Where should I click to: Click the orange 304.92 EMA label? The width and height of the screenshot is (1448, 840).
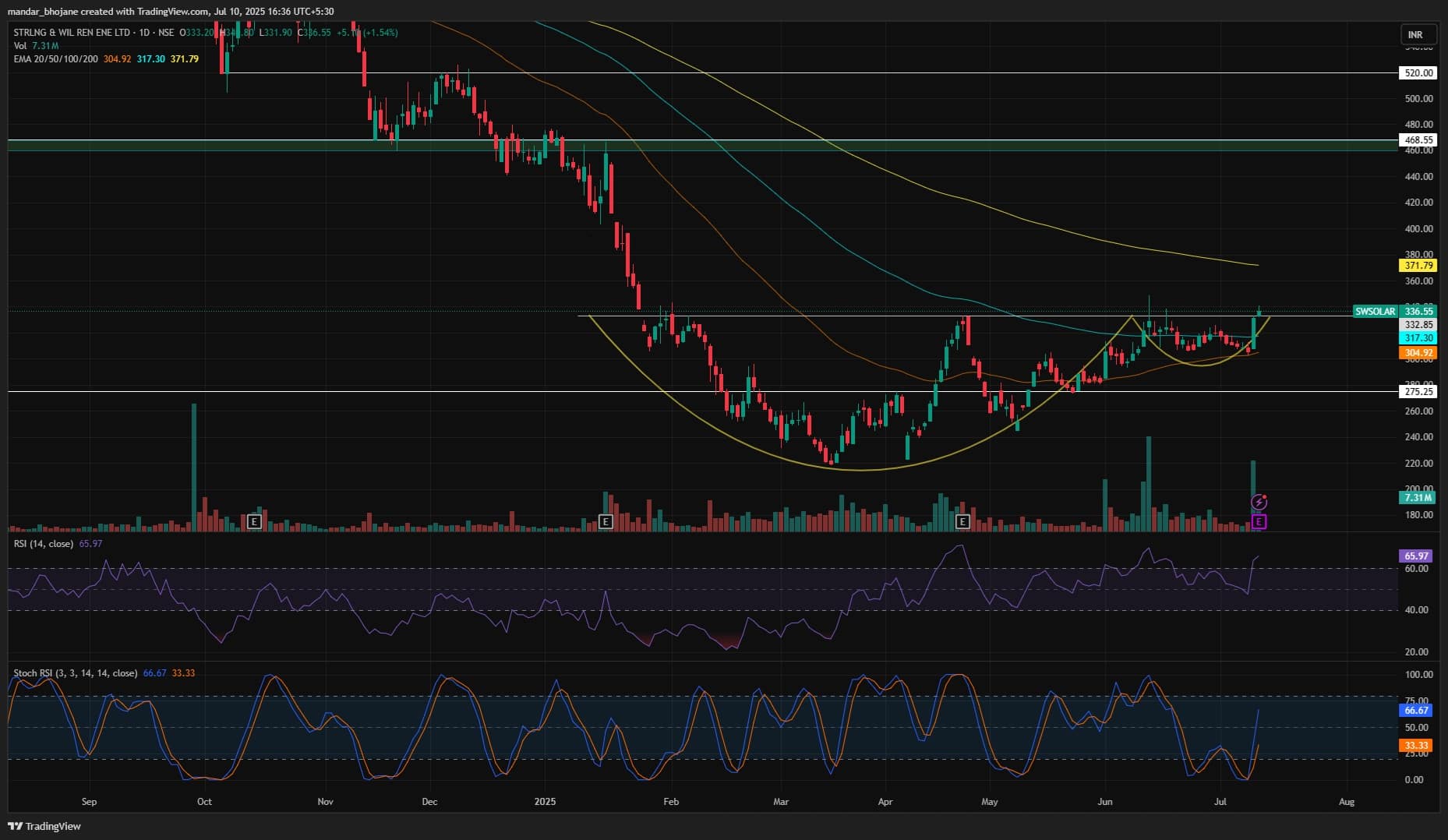click(1418, 353)
